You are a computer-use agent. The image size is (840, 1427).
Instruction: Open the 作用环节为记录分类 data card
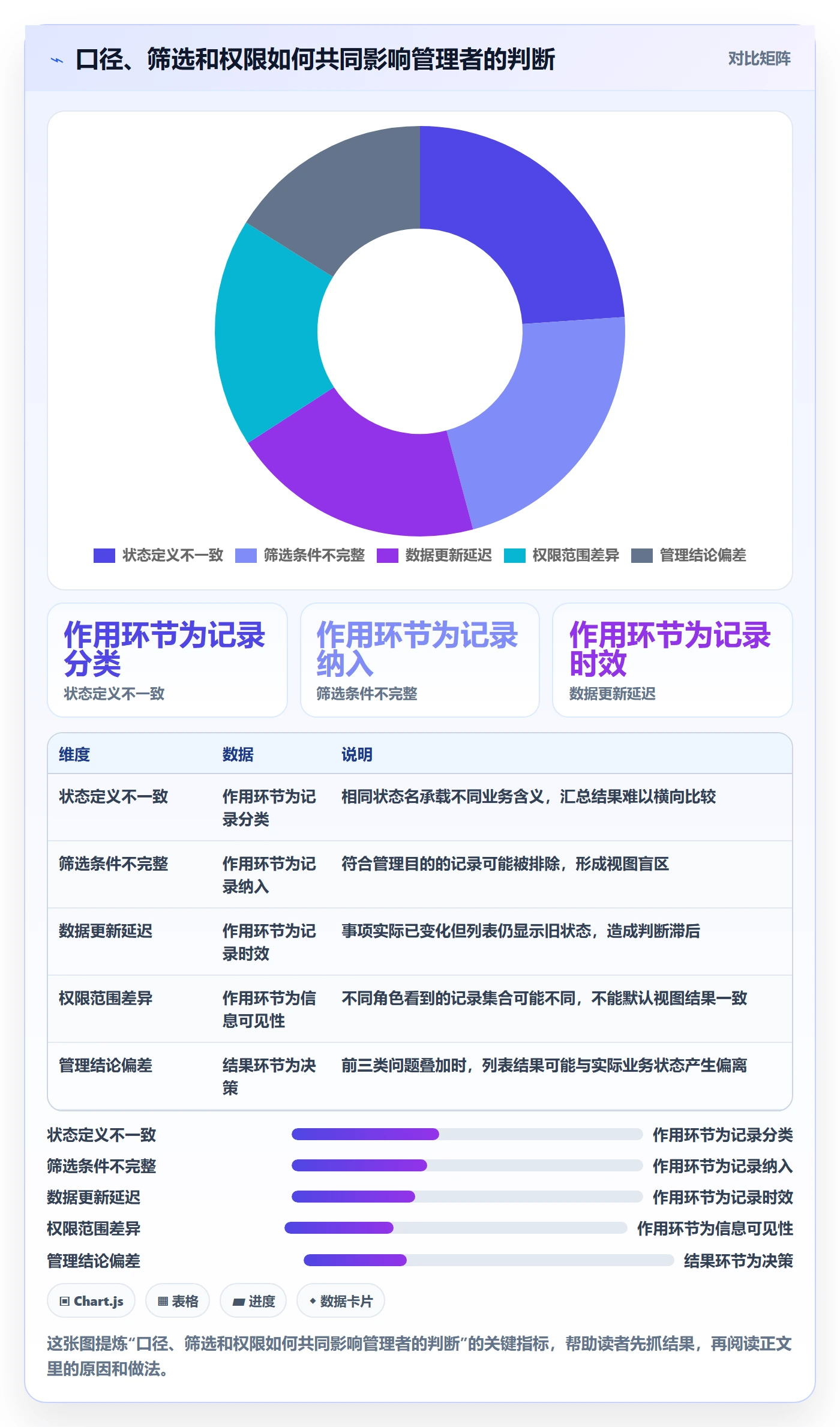click(x=167, y=660)
